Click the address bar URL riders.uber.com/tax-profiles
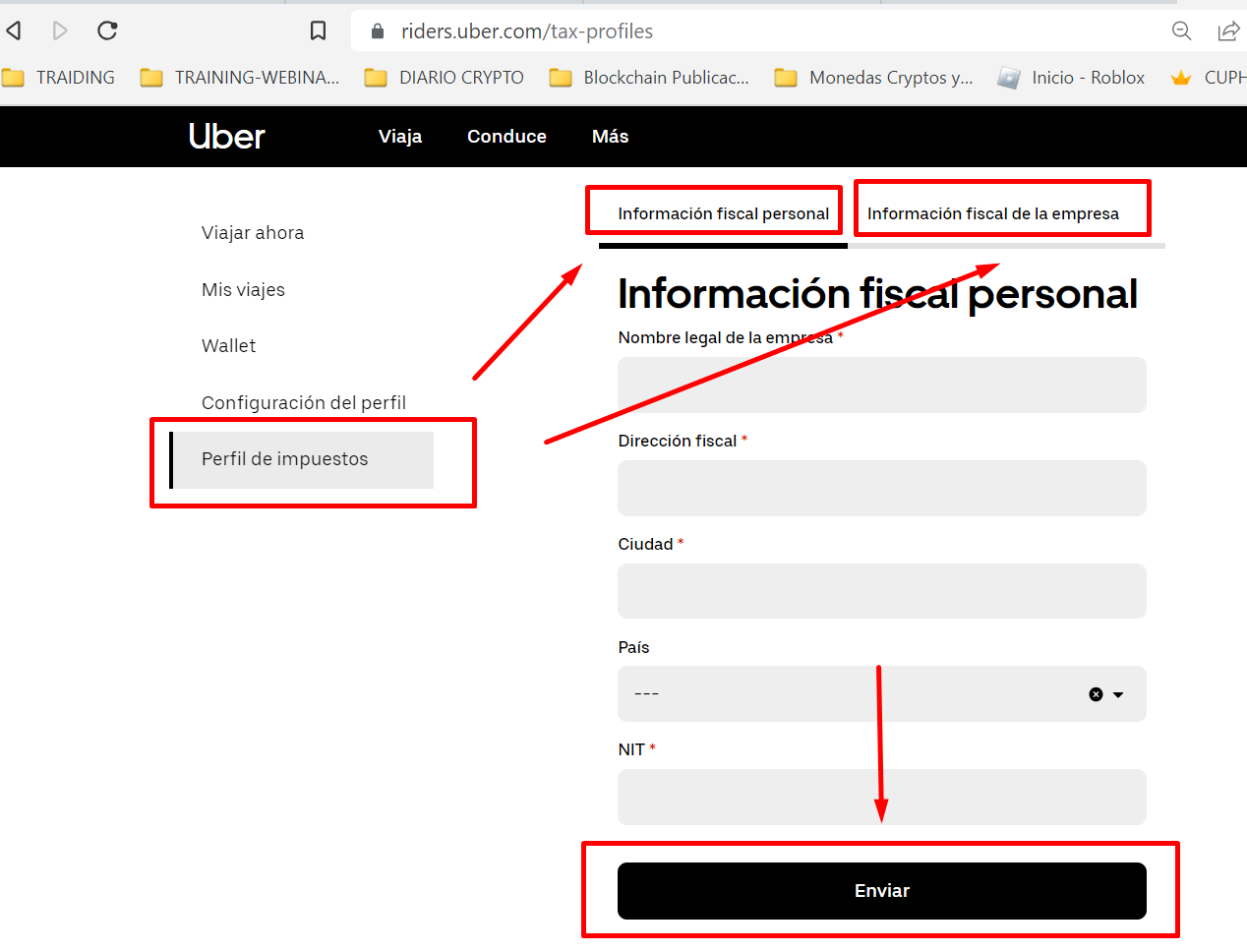1247x952 pixels. [x=527, y=31]
